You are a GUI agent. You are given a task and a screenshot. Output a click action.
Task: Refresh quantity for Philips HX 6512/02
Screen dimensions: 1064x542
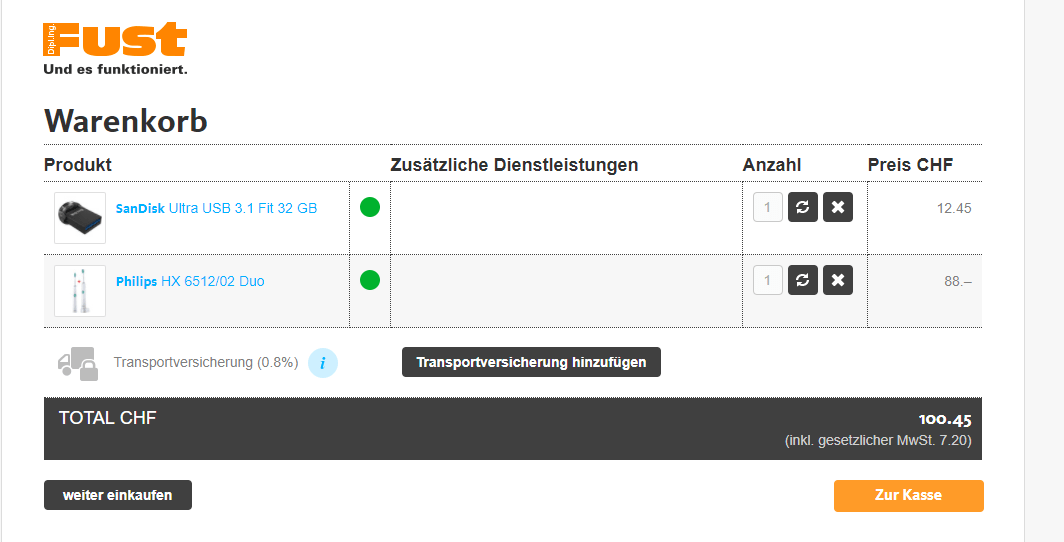802,281
